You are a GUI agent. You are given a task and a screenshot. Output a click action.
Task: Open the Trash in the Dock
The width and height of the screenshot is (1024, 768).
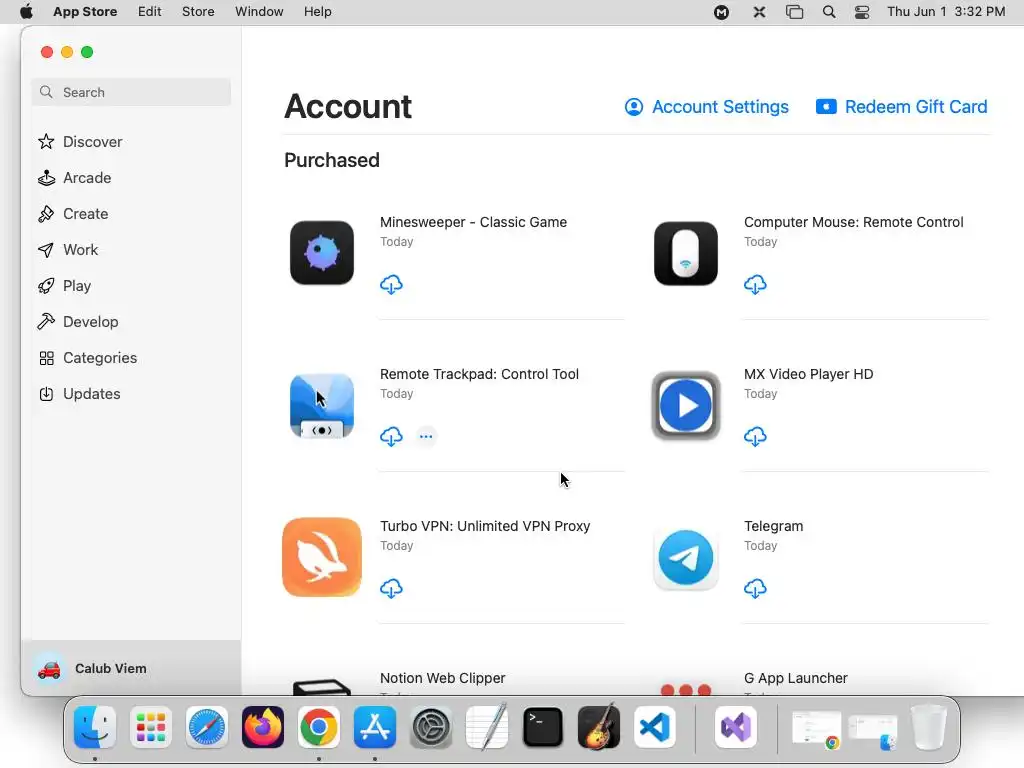tap(929, 727)
